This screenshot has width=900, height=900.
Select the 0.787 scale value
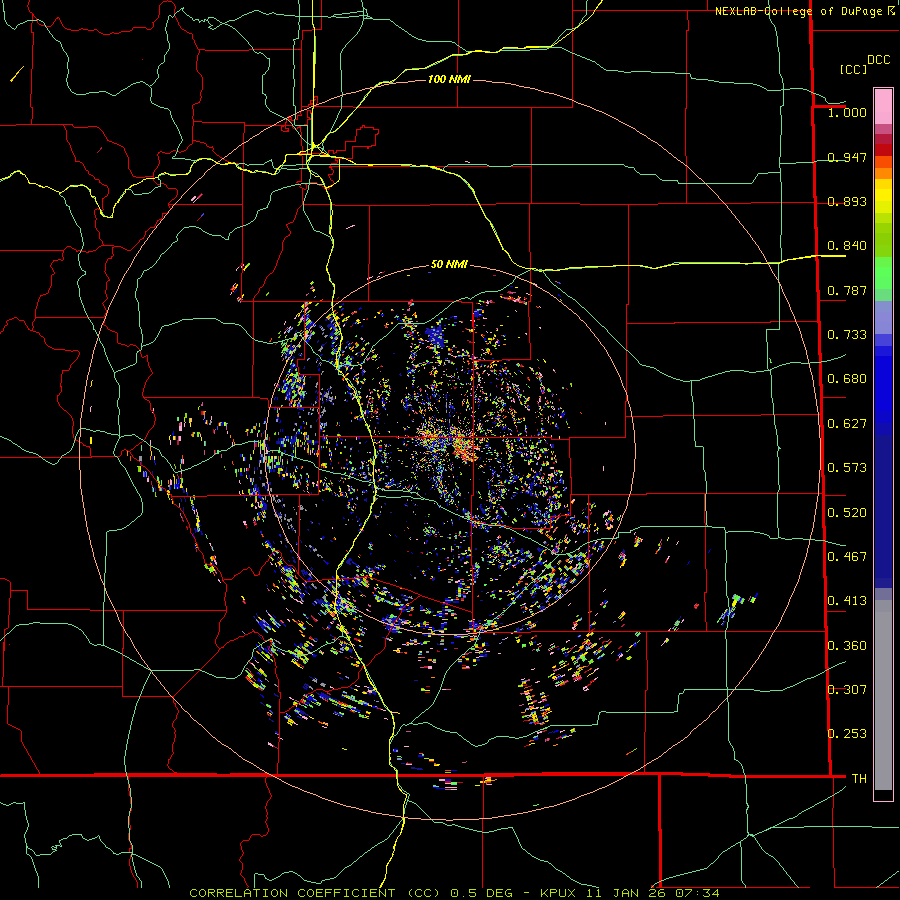pyautogui.click(x=847, y=290)
